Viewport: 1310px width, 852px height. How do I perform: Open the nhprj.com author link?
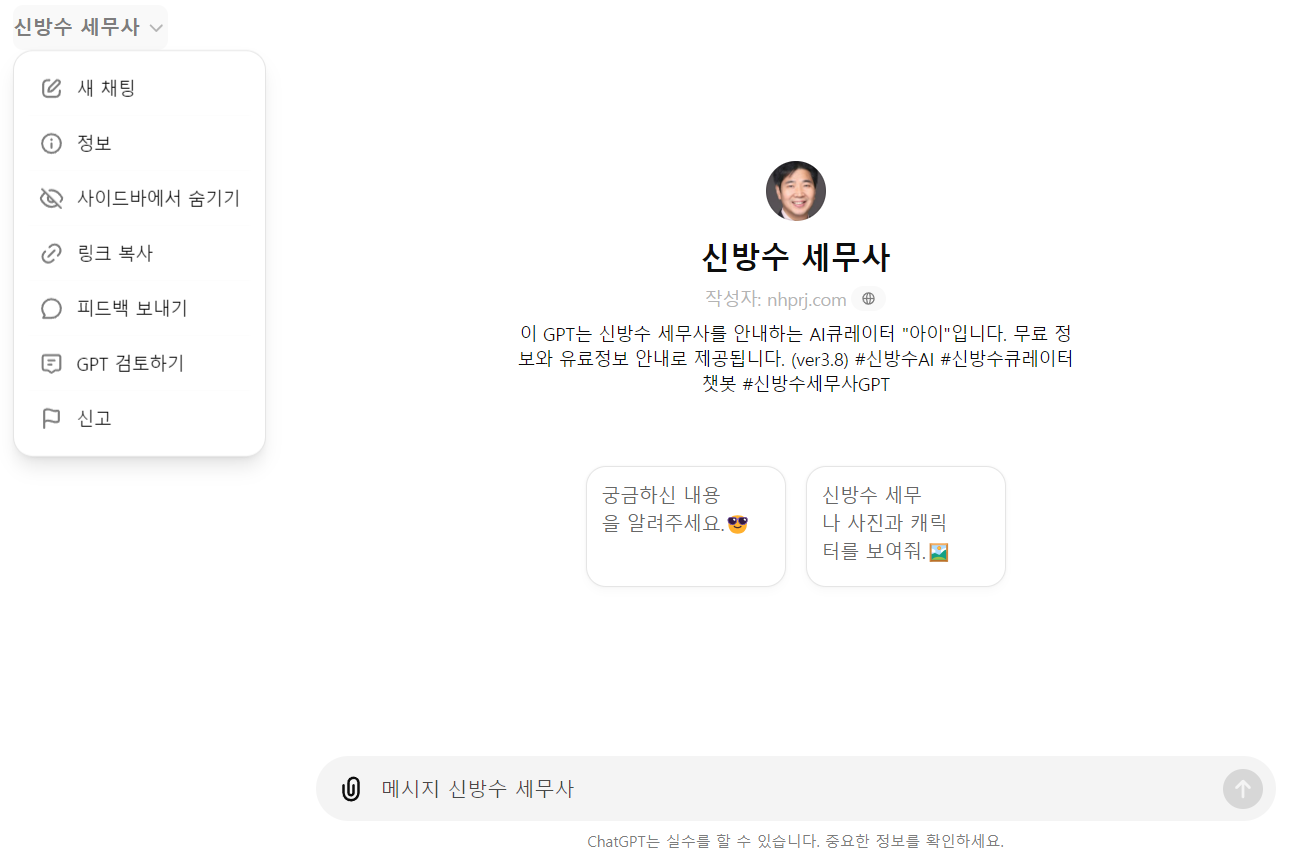pos(807,300)
